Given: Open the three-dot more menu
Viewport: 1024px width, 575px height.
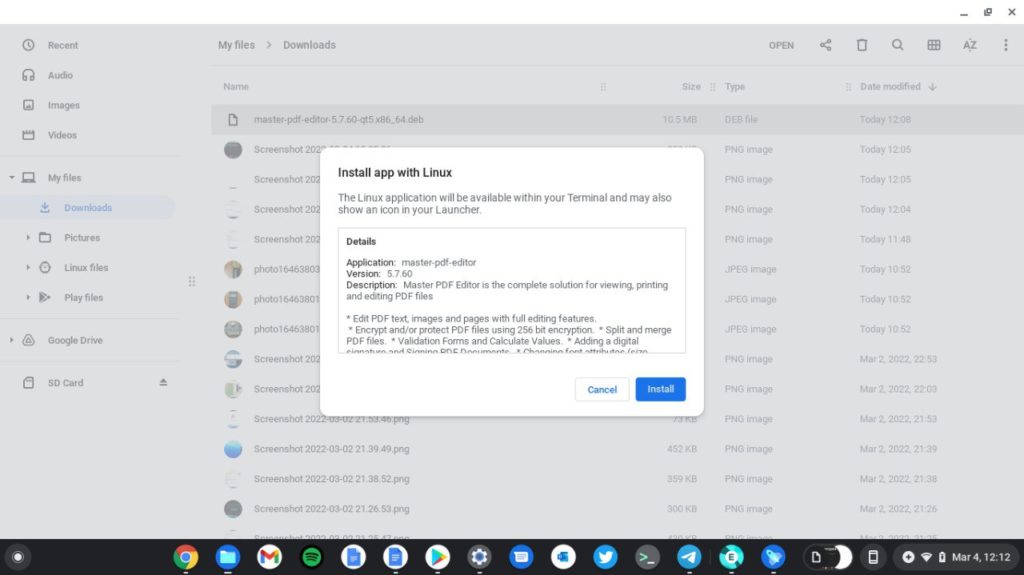Looking at the screenshot, I should tap(1005, 44).
